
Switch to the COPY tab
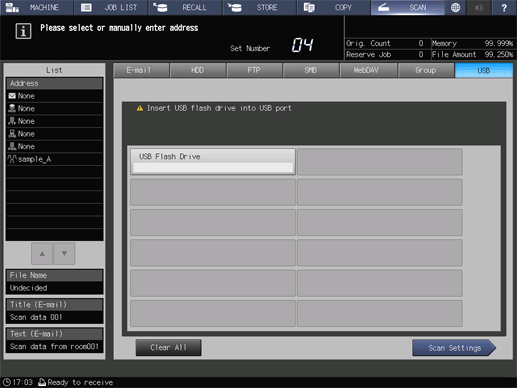[x=334, y=8]
